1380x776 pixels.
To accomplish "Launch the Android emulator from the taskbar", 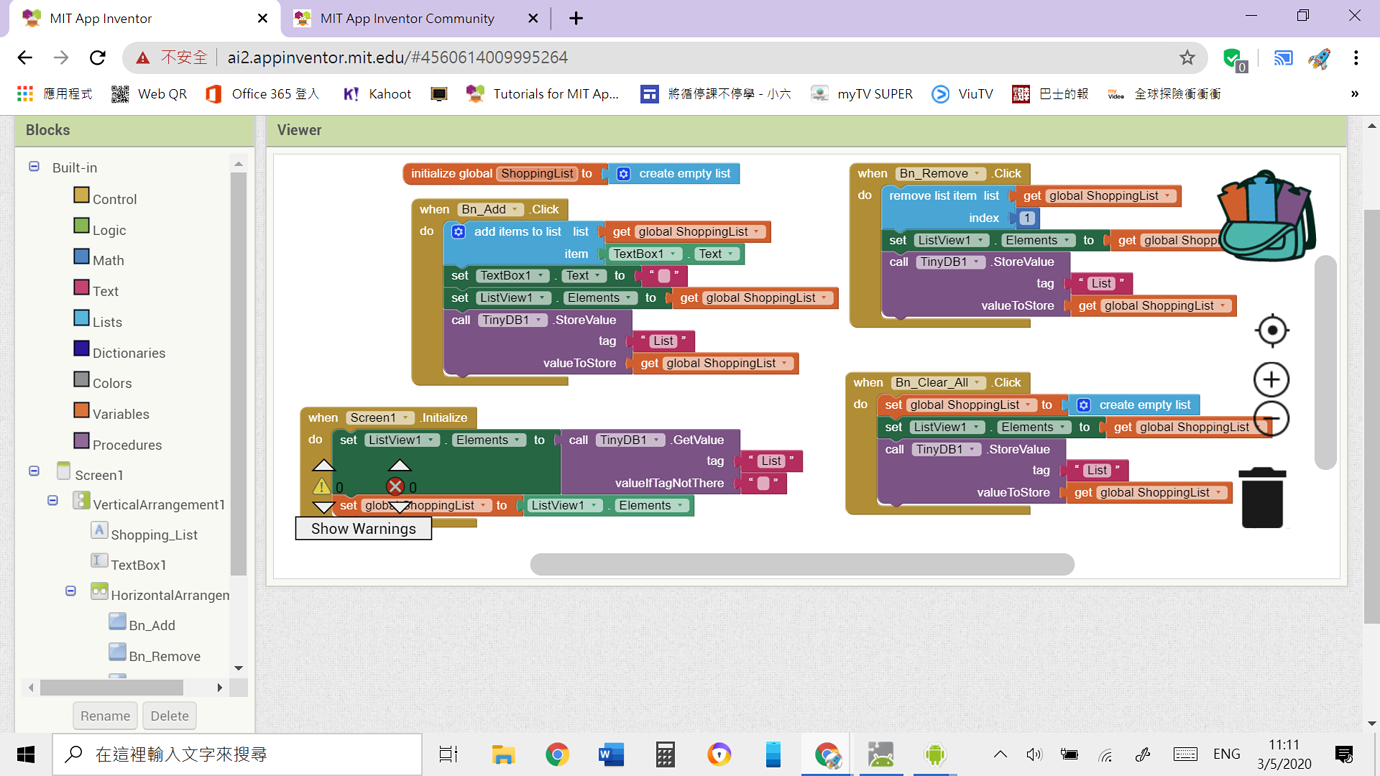I will click(934, 754).
